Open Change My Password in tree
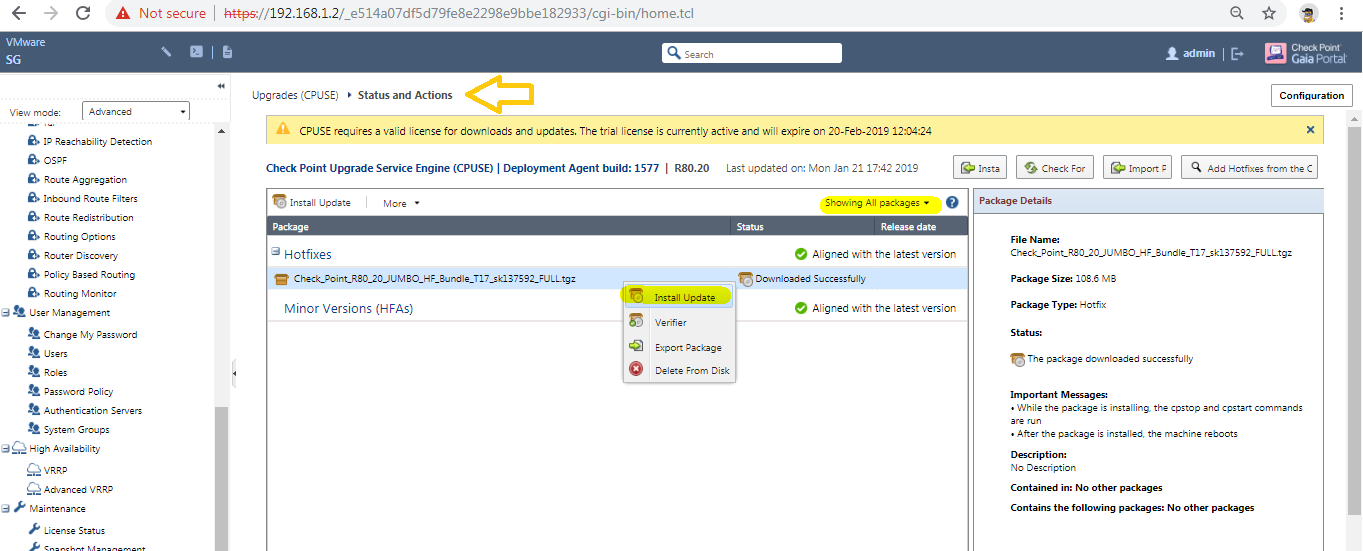Viewport: 1363px width, 551px height. point(90,335)
